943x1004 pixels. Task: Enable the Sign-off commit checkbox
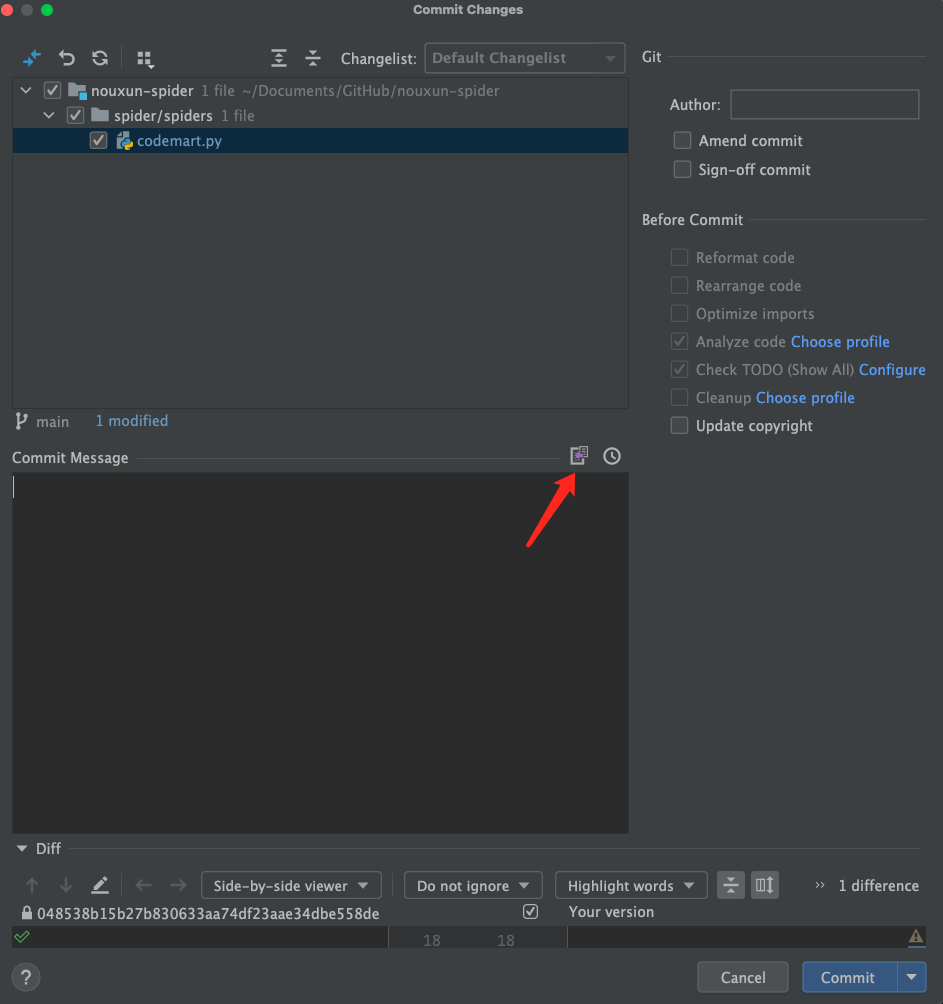tap(682, 170)
